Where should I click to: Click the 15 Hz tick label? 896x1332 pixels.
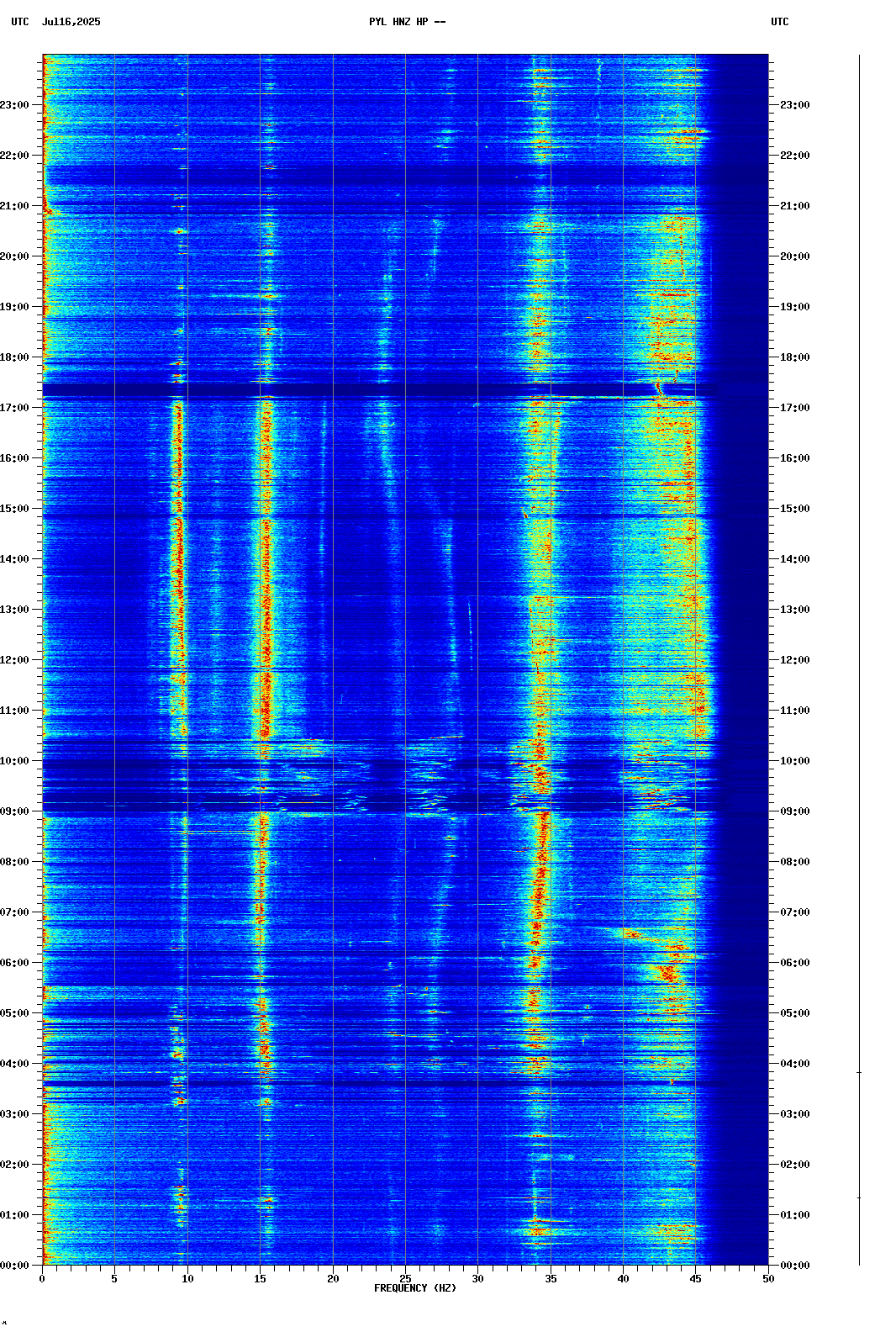(x=260, y=1279)
